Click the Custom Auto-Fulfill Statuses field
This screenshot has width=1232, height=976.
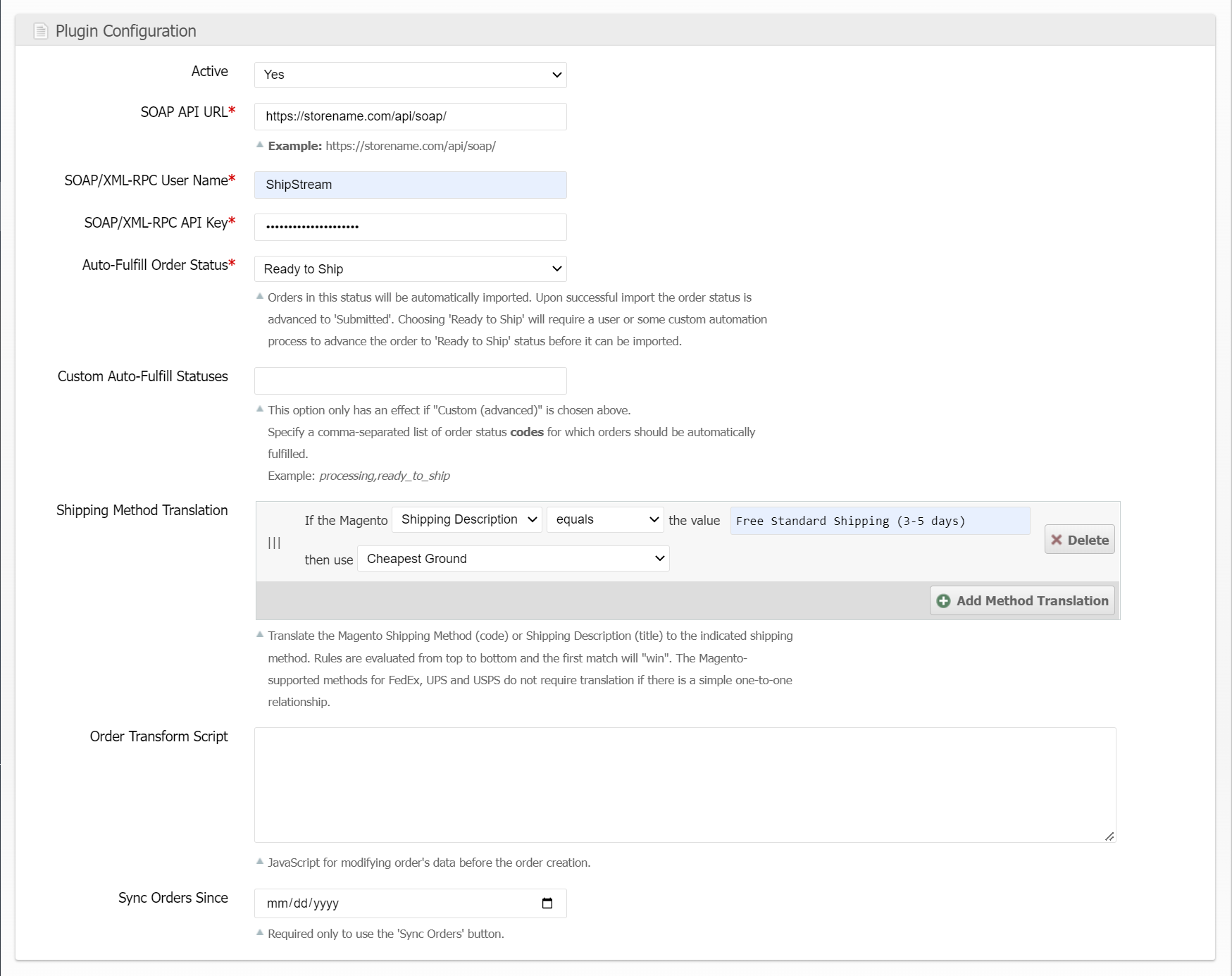[410, 381]
